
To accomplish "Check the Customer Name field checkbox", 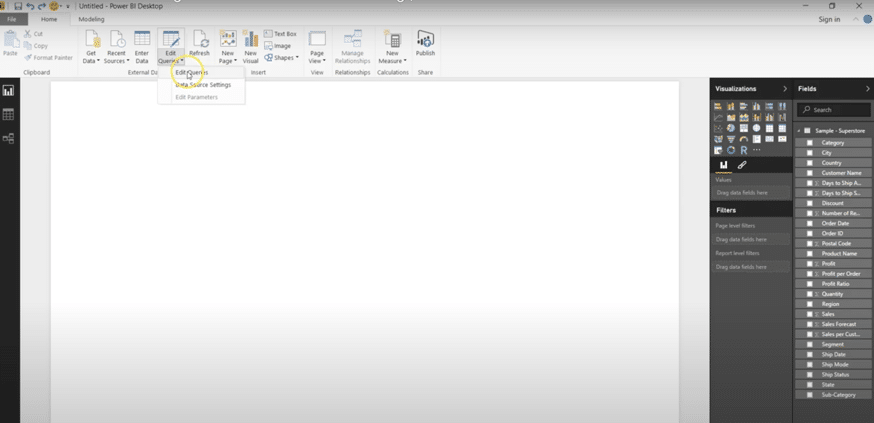I will [x=810, y=173].
